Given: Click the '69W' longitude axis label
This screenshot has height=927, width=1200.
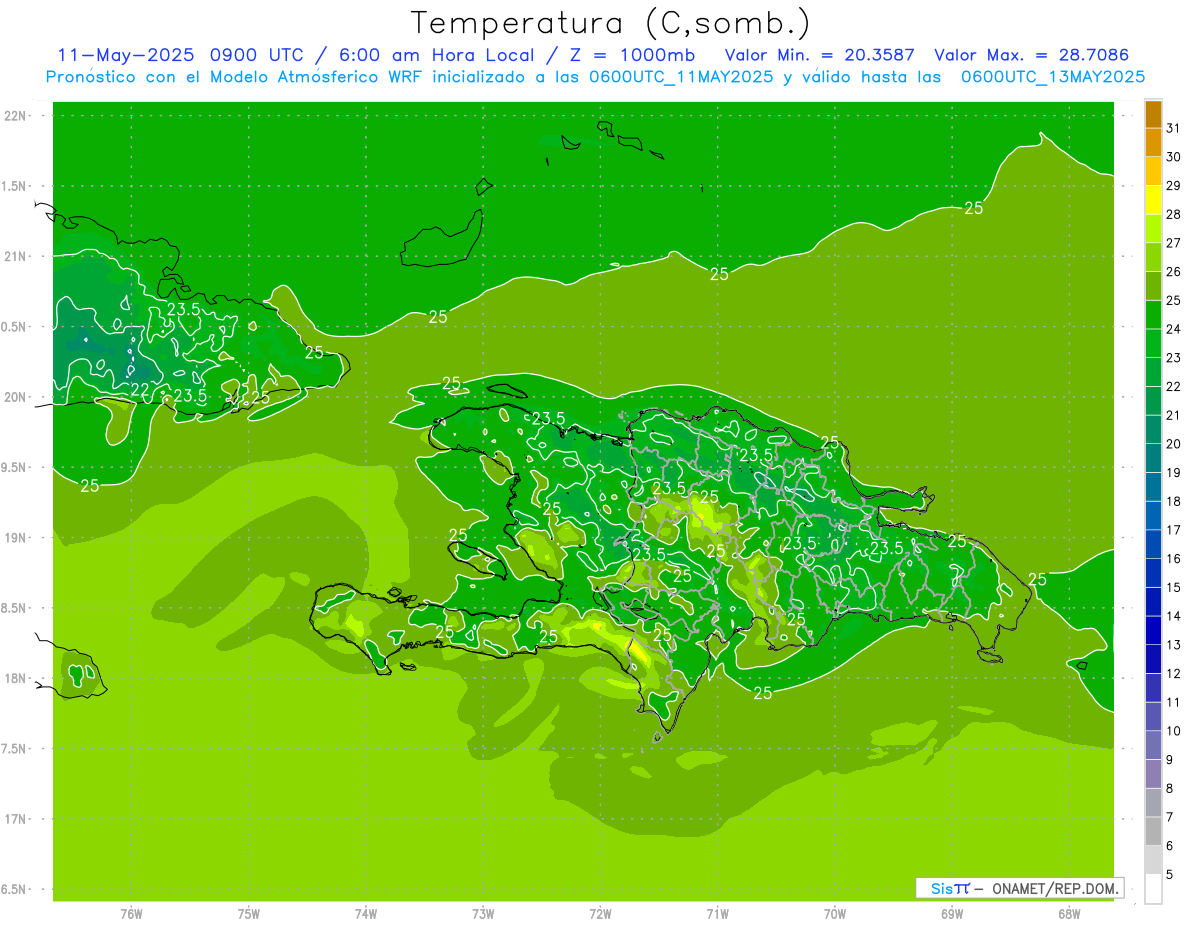Looking at the screenshot, I should 952,914.
